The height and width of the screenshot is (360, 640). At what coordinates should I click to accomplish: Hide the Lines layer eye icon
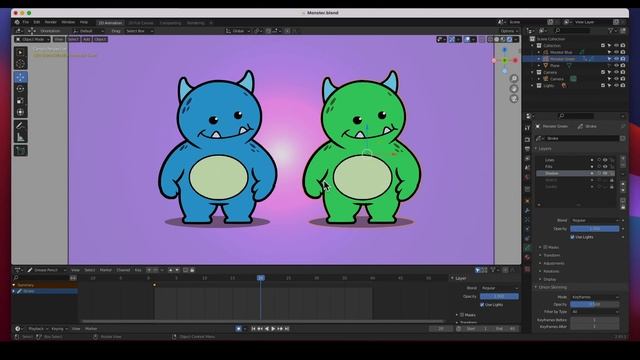coord(605,160)
